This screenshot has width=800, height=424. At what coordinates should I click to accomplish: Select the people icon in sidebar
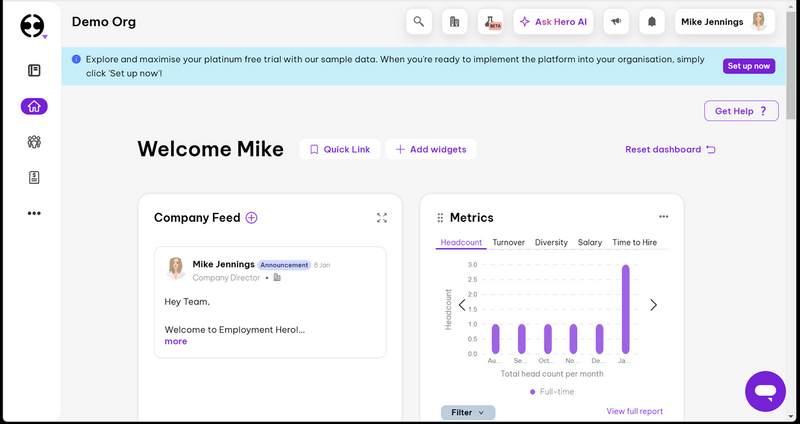point(34,142)
